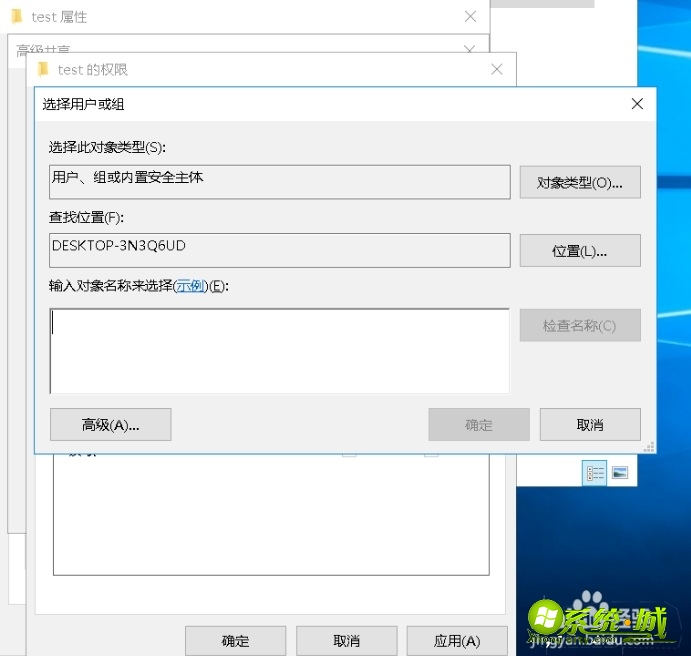691x656 pixels.
Task: Click the folder icon in test 的权限 title bar
Action: point(43,69)
